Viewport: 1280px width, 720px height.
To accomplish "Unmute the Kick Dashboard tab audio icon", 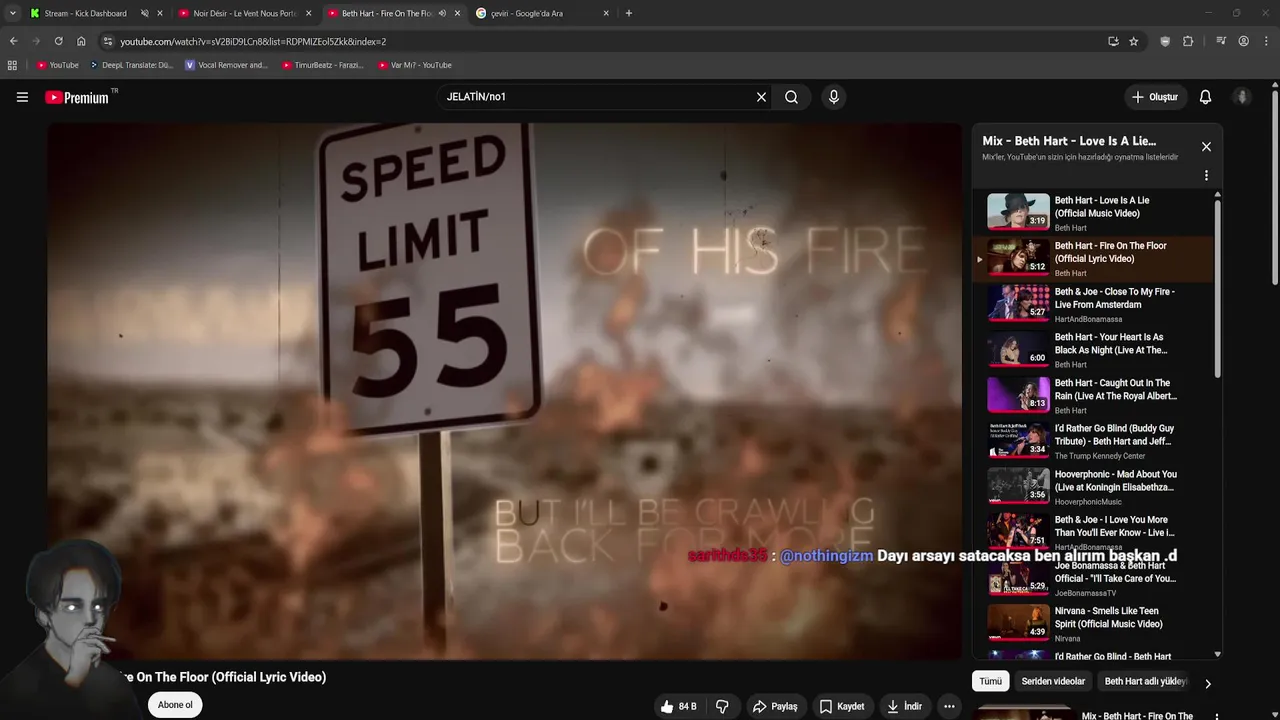I will (x=144, y=13).
